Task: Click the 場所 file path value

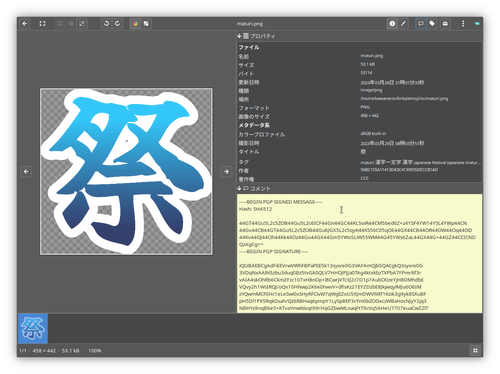Action: pos(404,99)
